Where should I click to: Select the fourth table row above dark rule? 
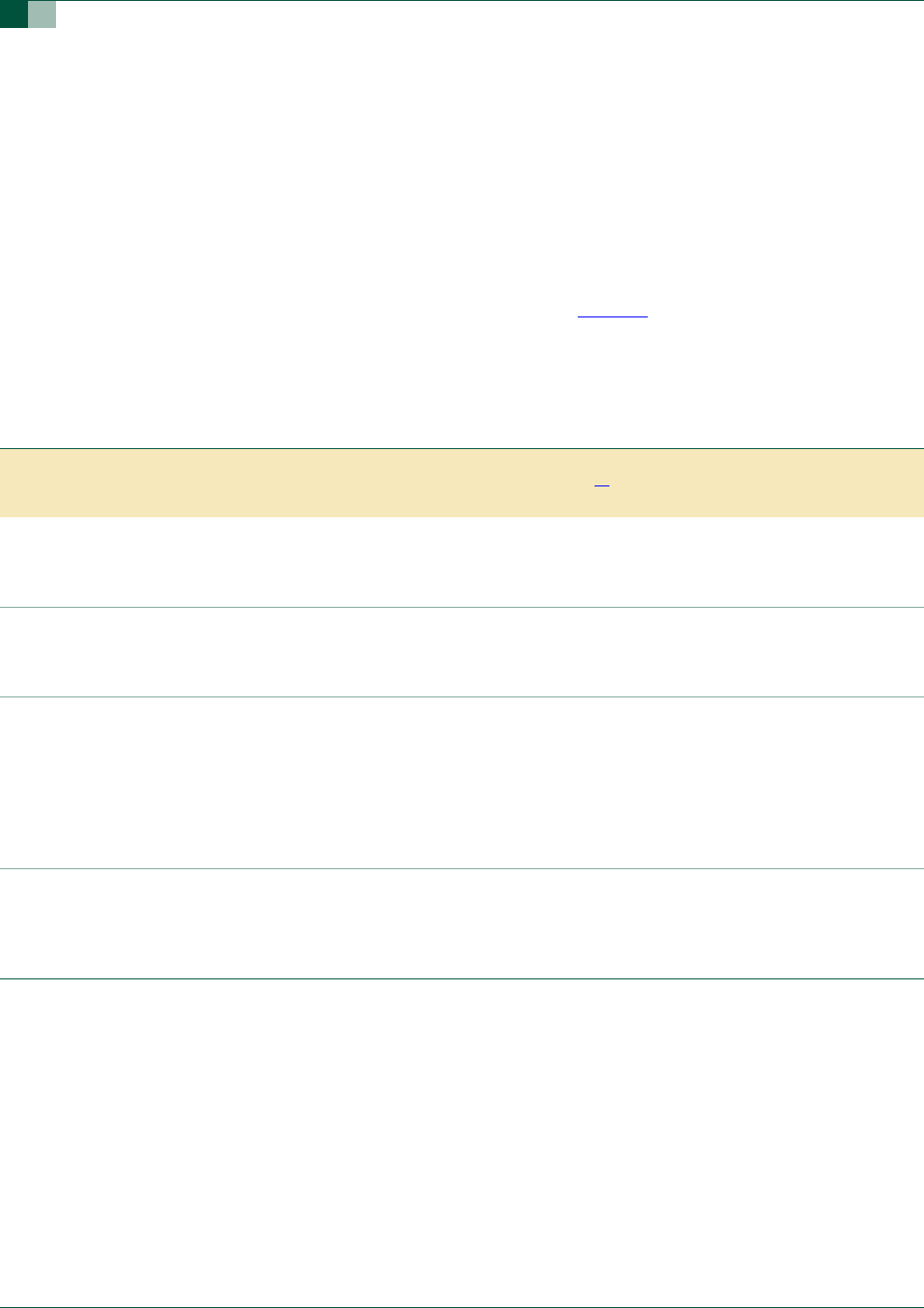[x=462, y=923]
